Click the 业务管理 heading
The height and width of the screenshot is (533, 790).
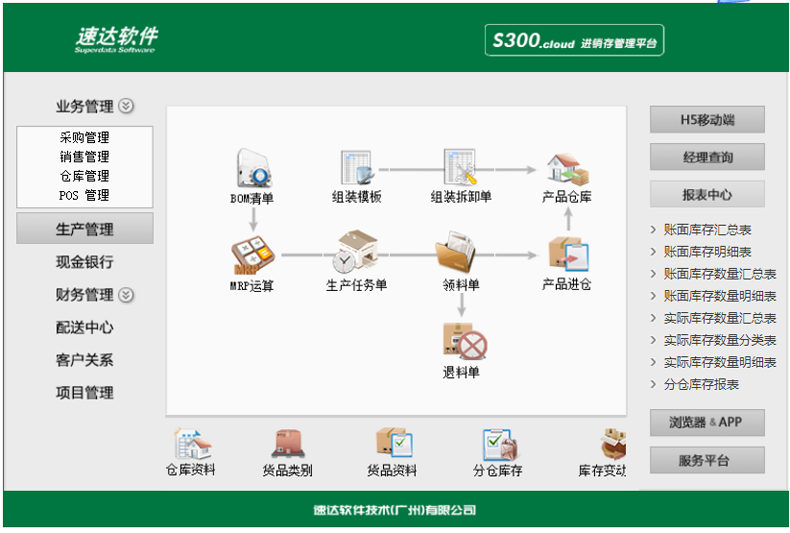[85, 106]
